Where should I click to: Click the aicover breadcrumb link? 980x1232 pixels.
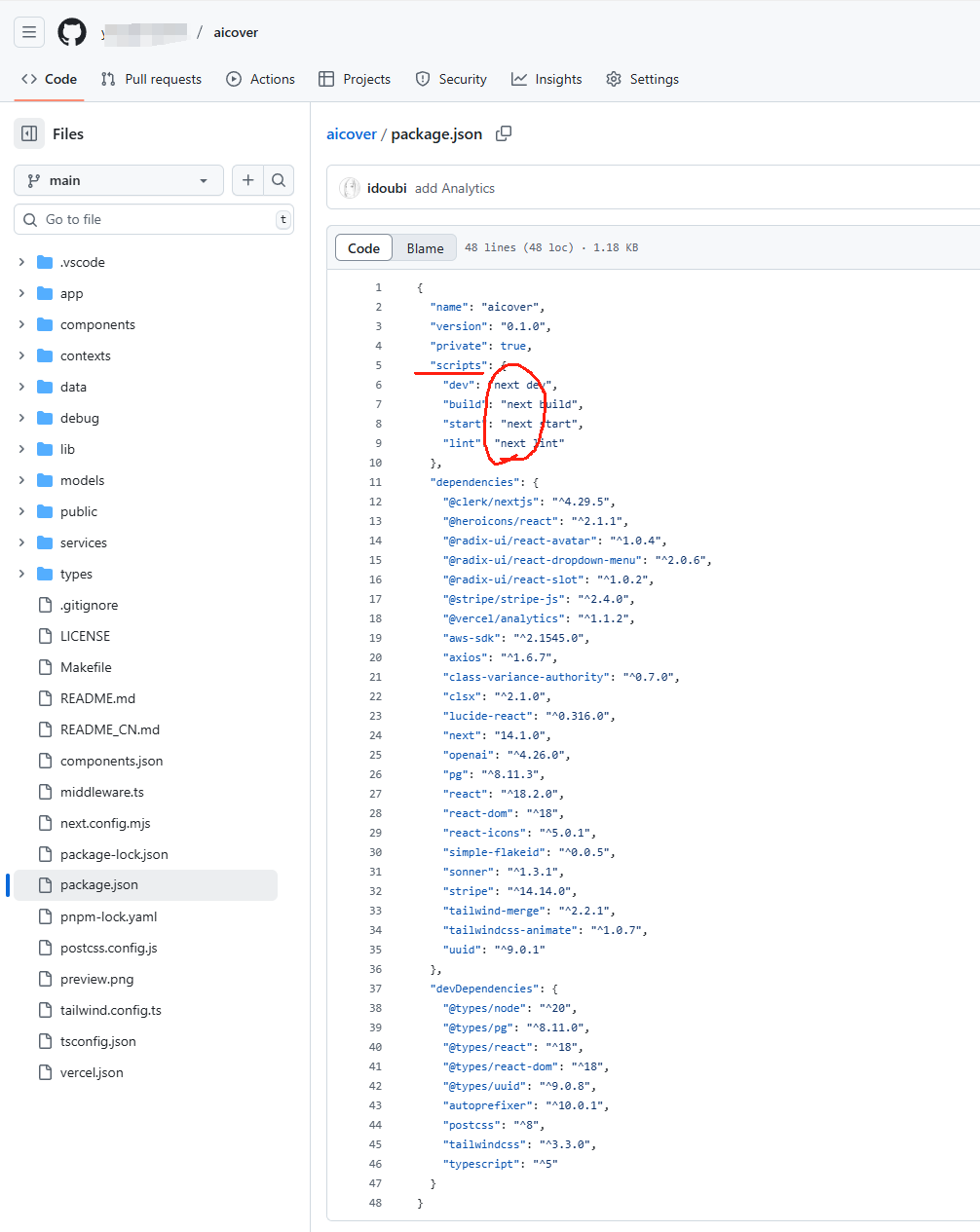(x=351, y=133)
